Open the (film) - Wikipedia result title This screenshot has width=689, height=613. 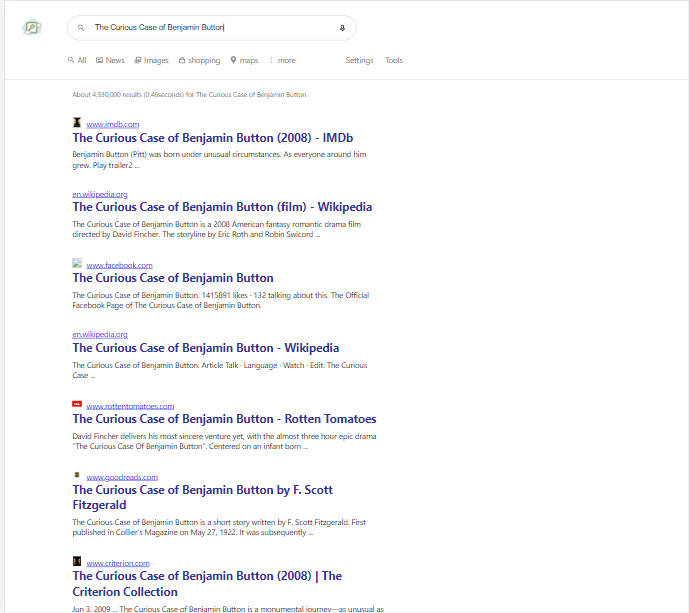click(222, 207)
